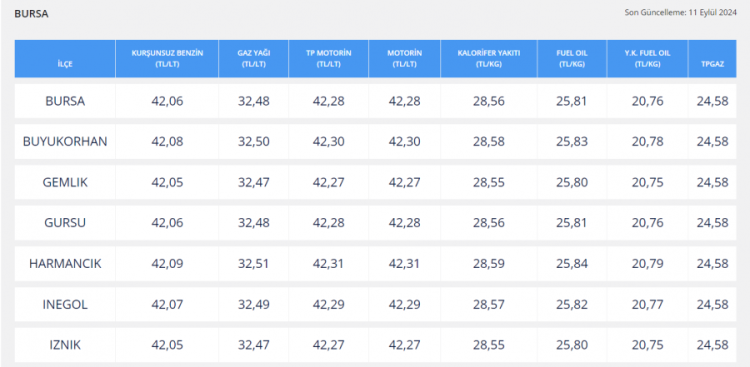Click the Son Güncelleme date text

(680, 13)
